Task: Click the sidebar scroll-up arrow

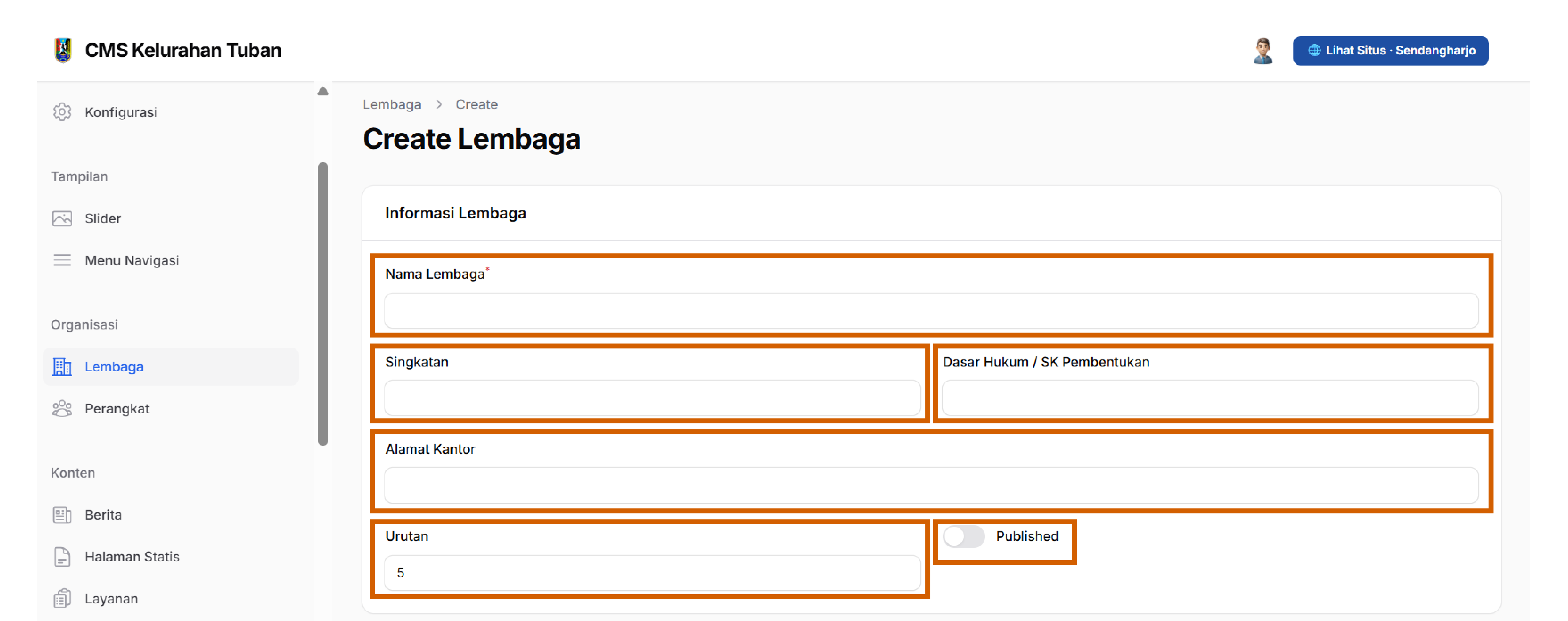Action: pos(323,91)
